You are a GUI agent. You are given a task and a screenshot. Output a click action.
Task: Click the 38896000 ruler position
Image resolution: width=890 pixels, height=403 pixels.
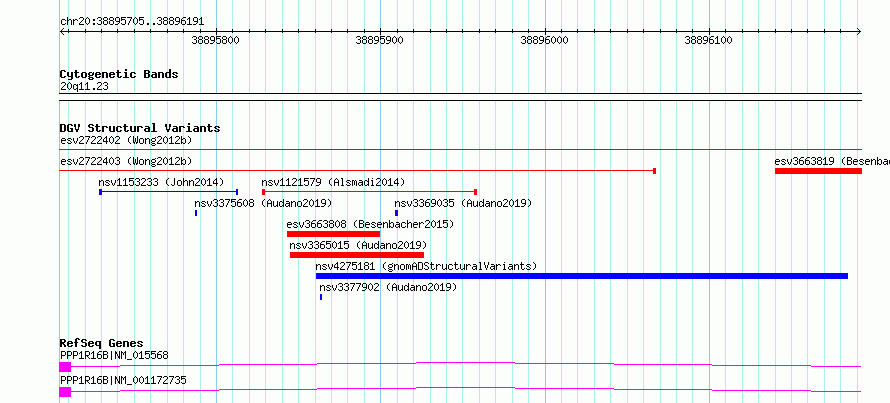click(544, 40)
